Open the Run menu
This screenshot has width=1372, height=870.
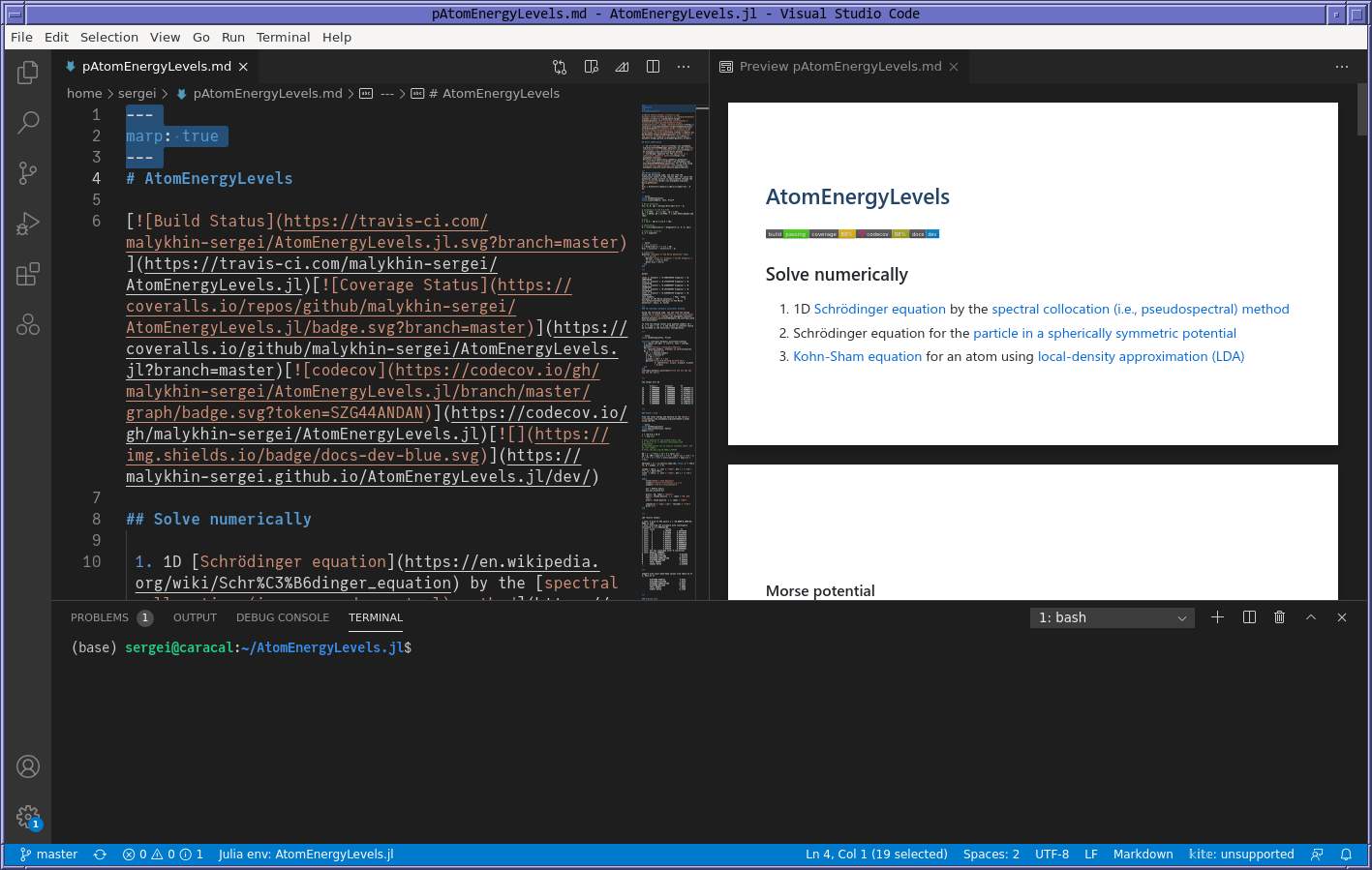coord(233,37)
